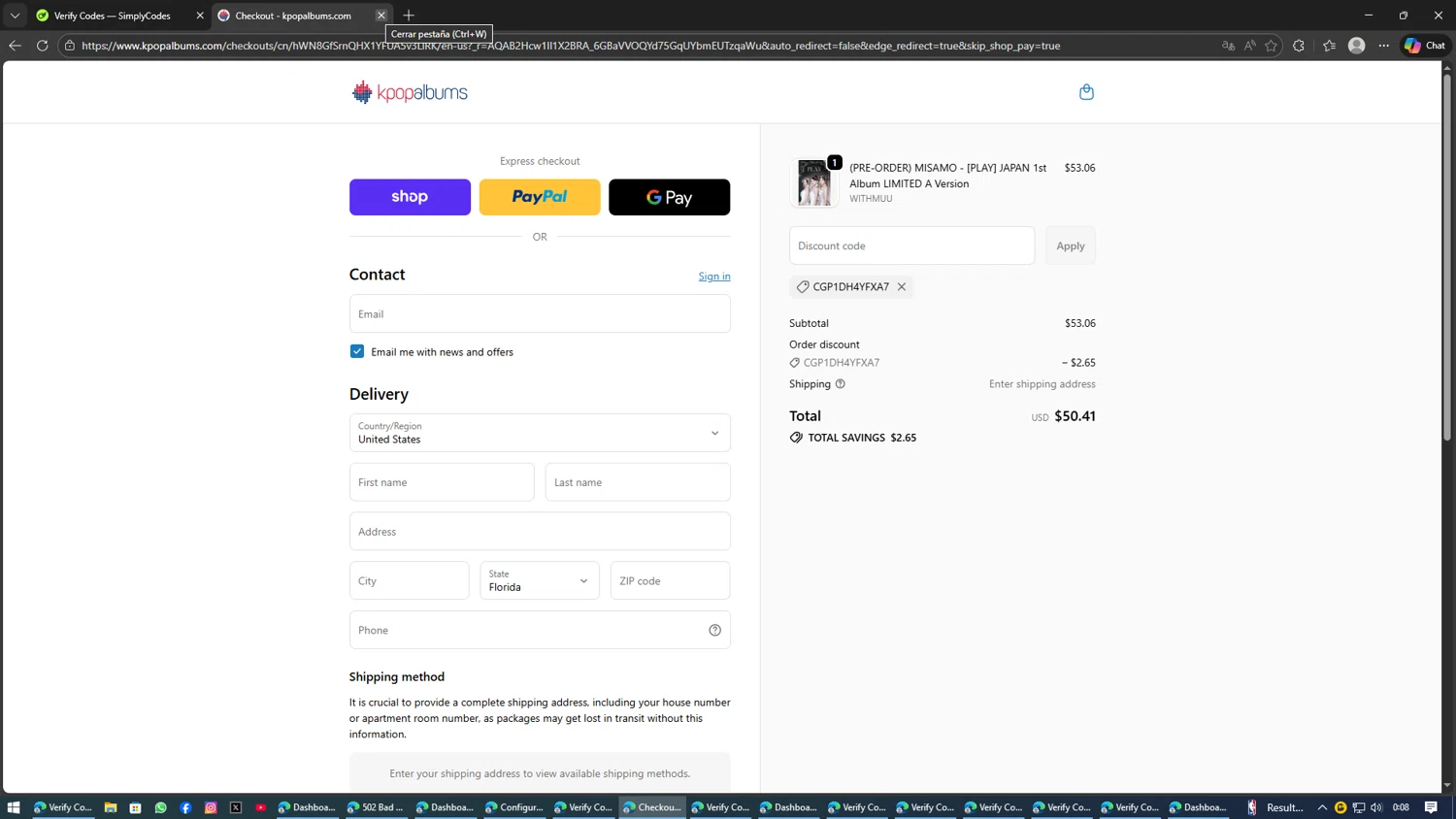Screen dimensions: 1456x819
Task: Open the browser Extensions menu
Action: tap(1299, 46)
